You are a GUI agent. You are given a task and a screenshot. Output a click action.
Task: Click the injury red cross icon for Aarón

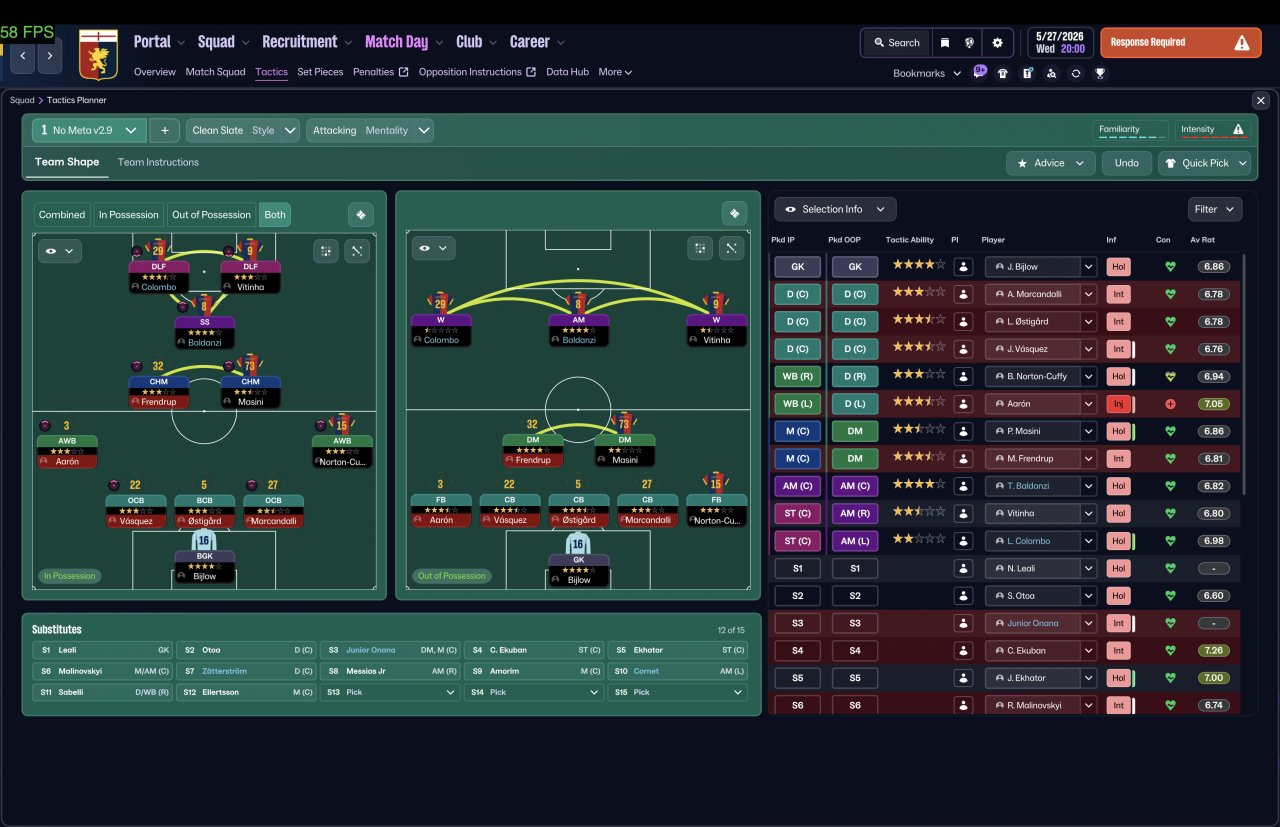1171,404
